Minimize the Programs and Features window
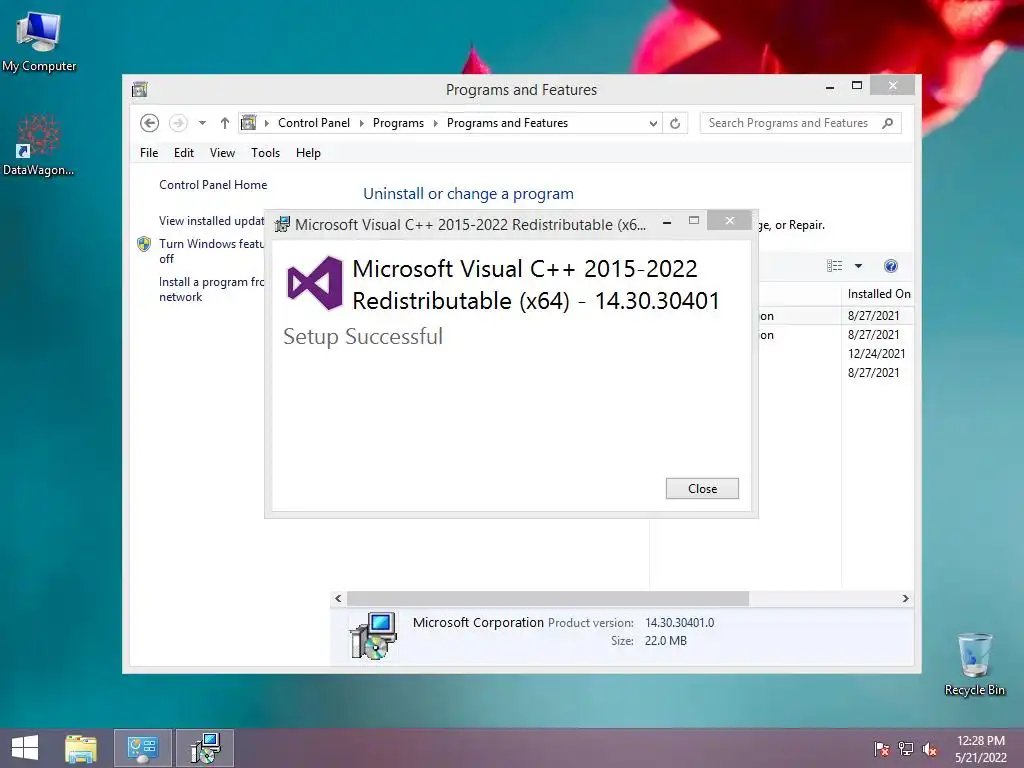 830,86
